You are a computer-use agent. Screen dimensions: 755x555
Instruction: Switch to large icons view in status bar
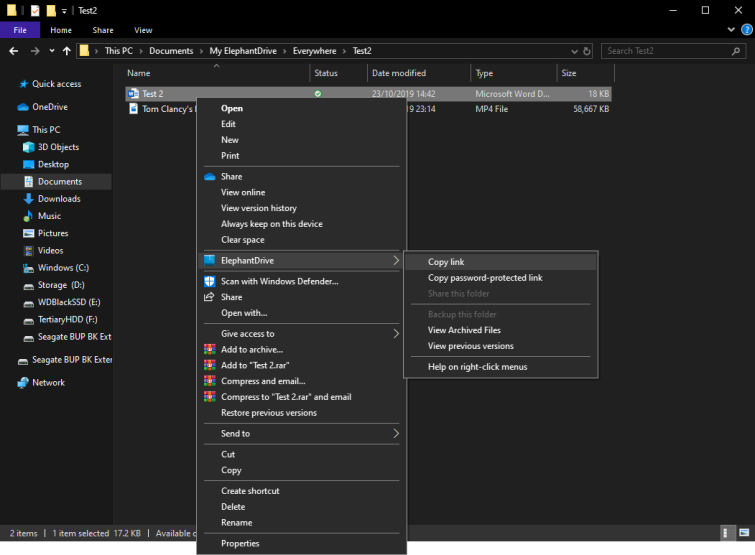coord(744,533)
